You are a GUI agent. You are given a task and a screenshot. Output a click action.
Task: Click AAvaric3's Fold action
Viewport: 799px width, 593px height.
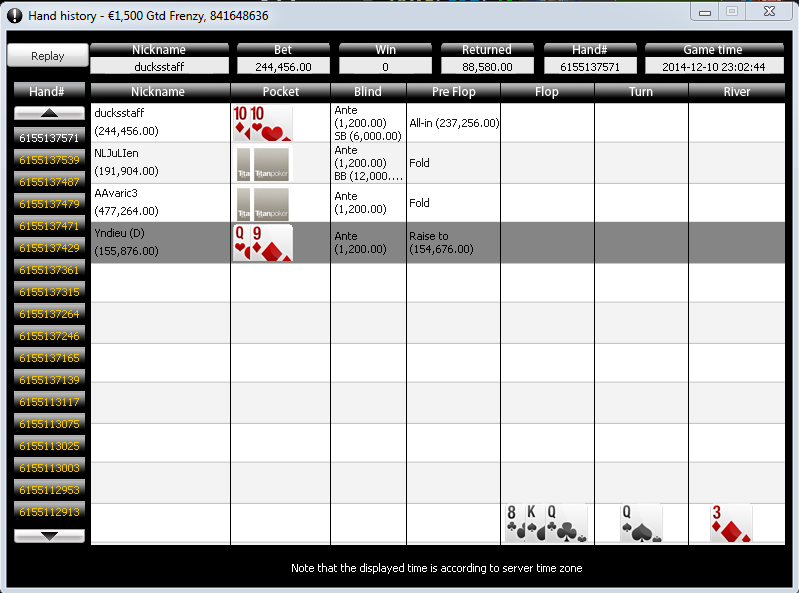[x=419, y=203]
